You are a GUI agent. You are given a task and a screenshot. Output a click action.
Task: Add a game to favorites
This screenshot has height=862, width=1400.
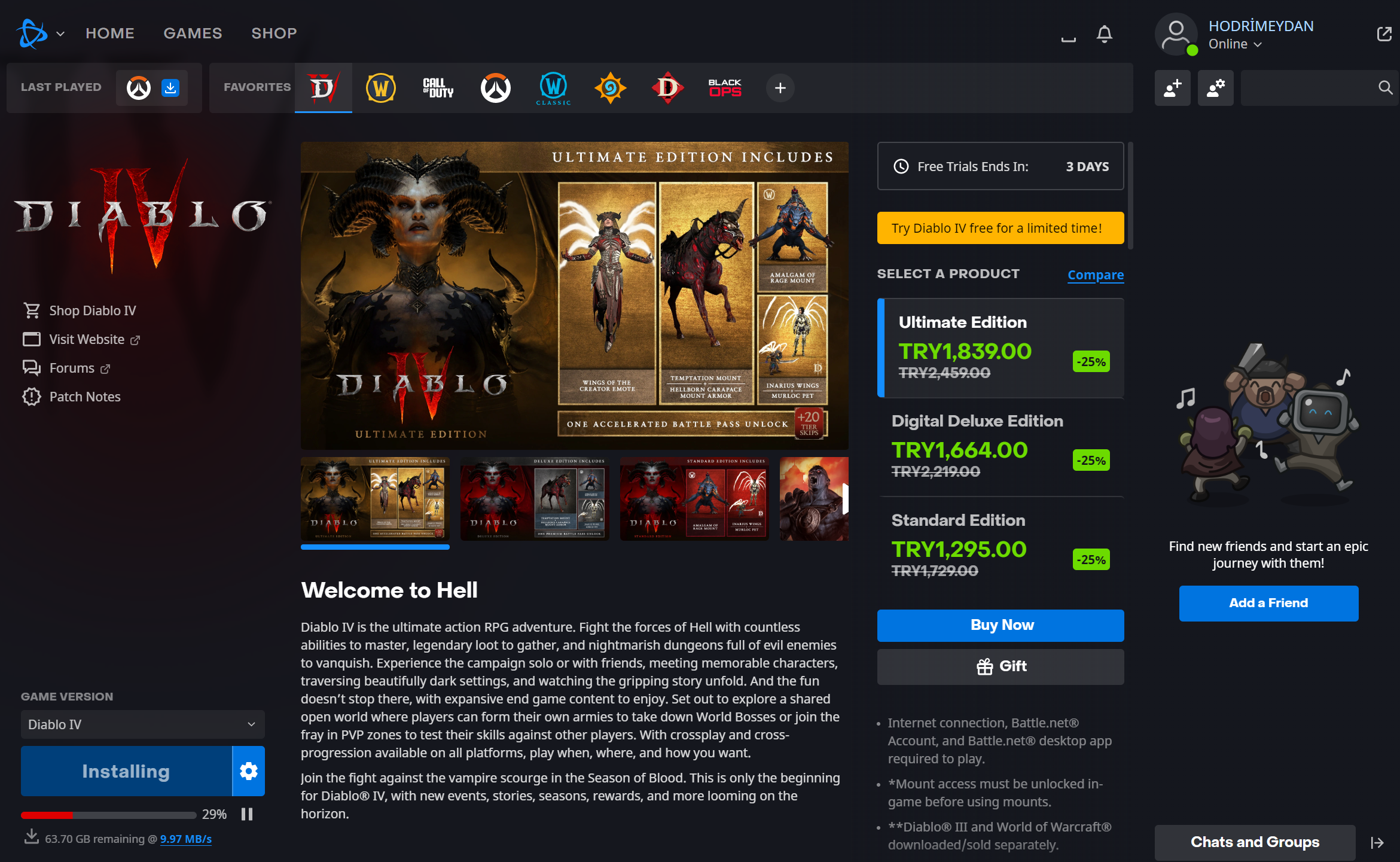click(780, 89)
